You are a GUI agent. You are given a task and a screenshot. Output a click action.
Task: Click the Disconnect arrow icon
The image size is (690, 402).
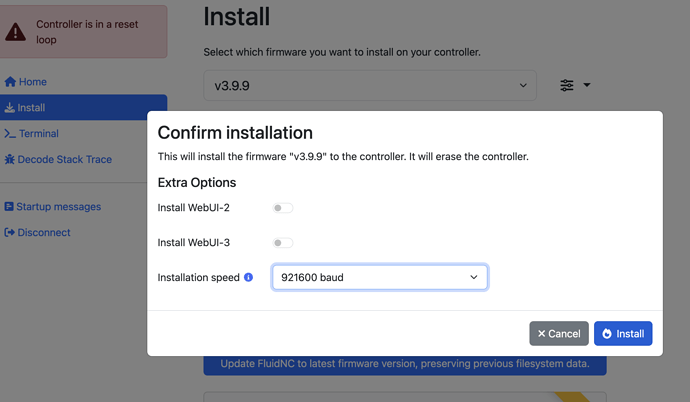click(x=10, y=233)
